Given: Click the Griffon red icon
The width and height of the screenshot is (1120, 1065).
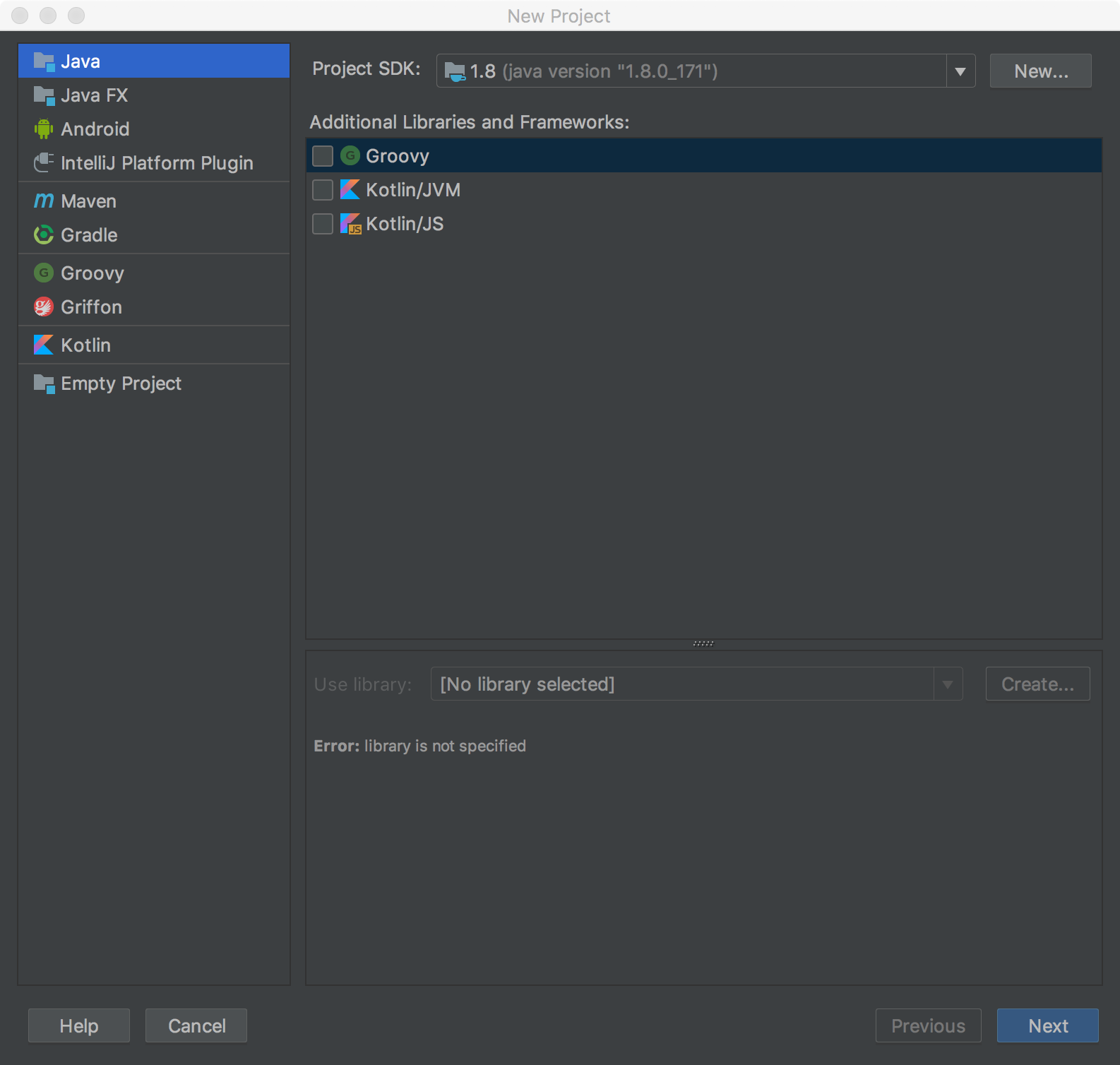Looking at the screenshot, I should (44, 307).
